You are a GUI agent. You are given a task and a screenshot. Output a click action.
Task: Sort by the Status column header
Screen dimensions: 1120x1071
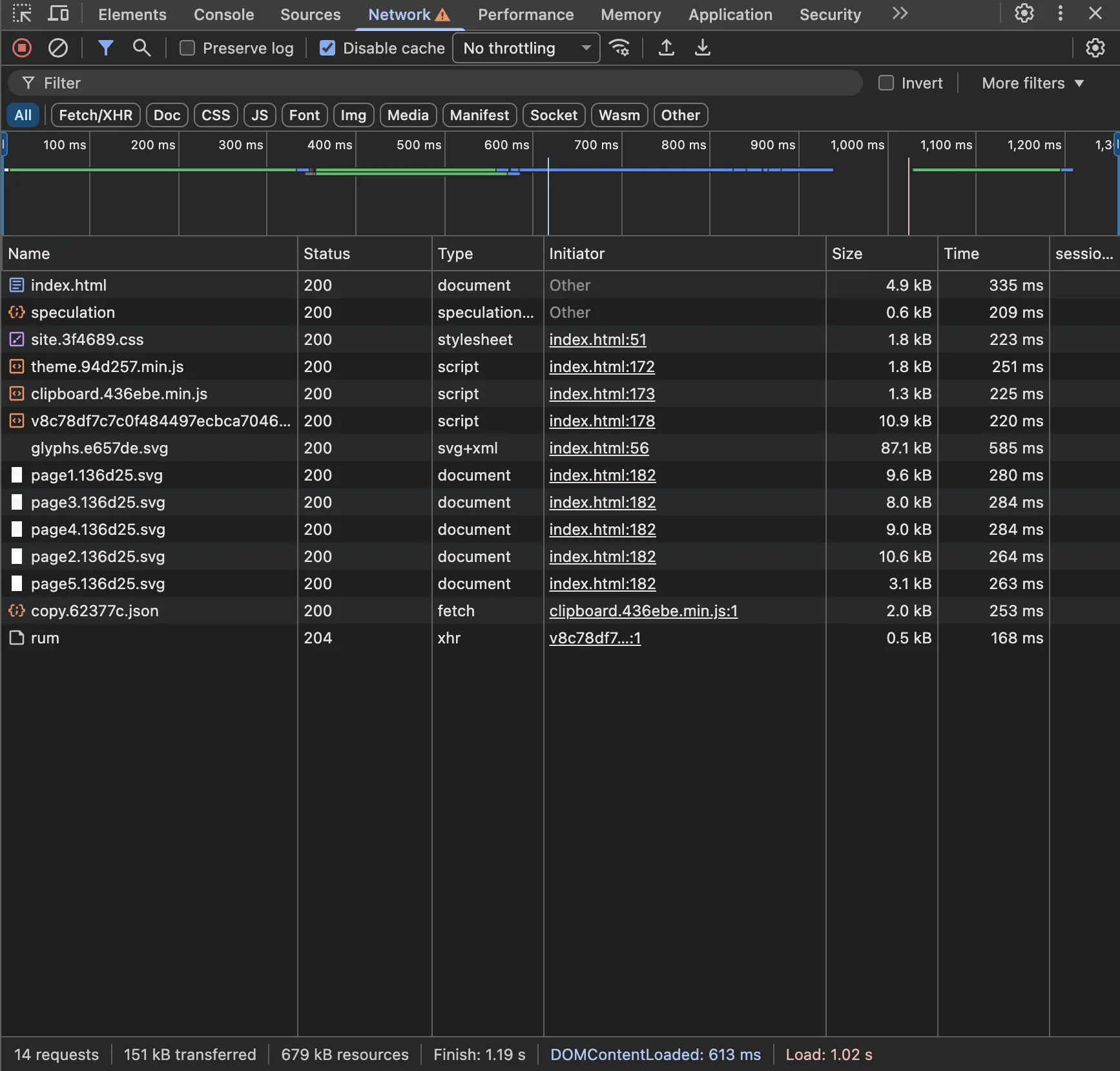pos(364,253)
